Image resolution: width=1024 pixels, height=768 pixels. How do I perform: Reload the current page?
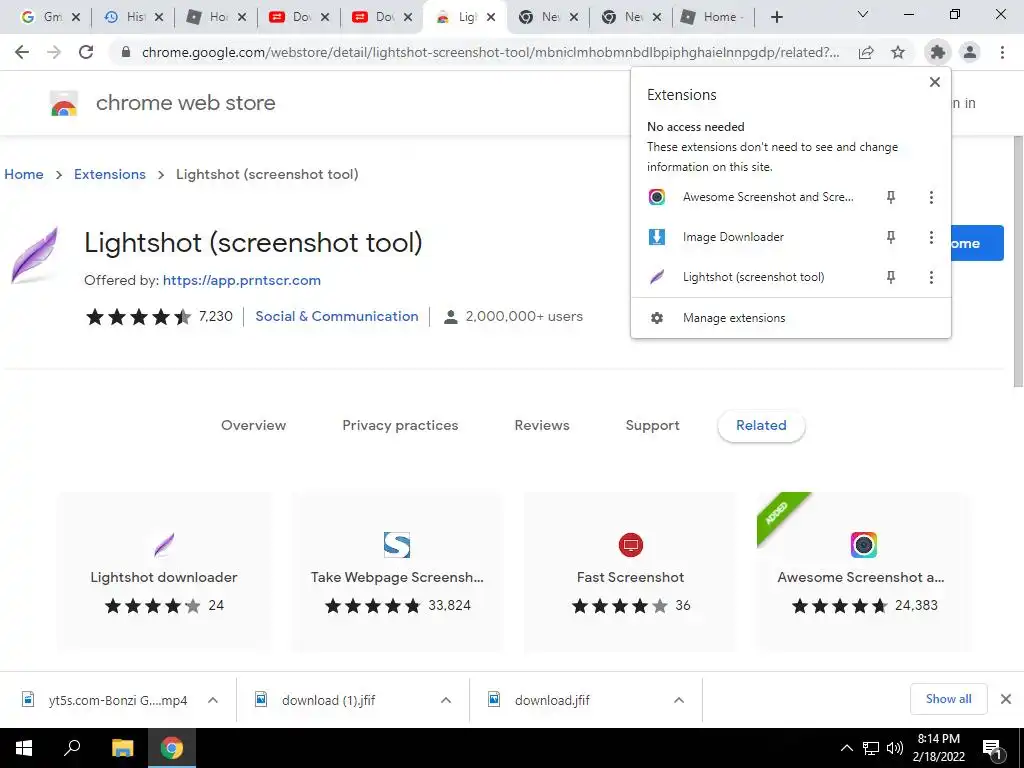pyautogui.click(x=86, y=52)
